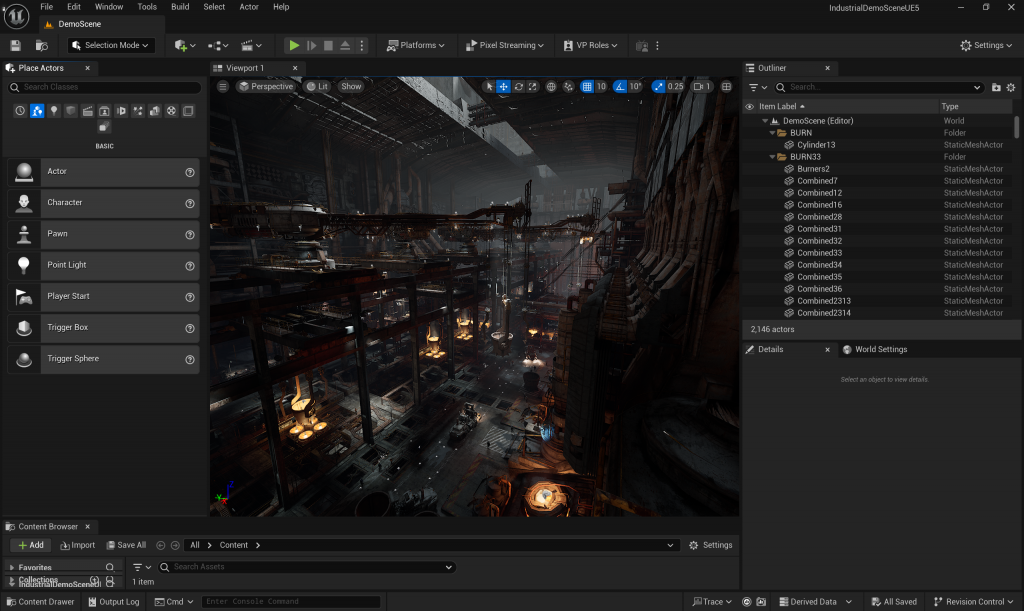Click the Outliner search field

[878, 87]
